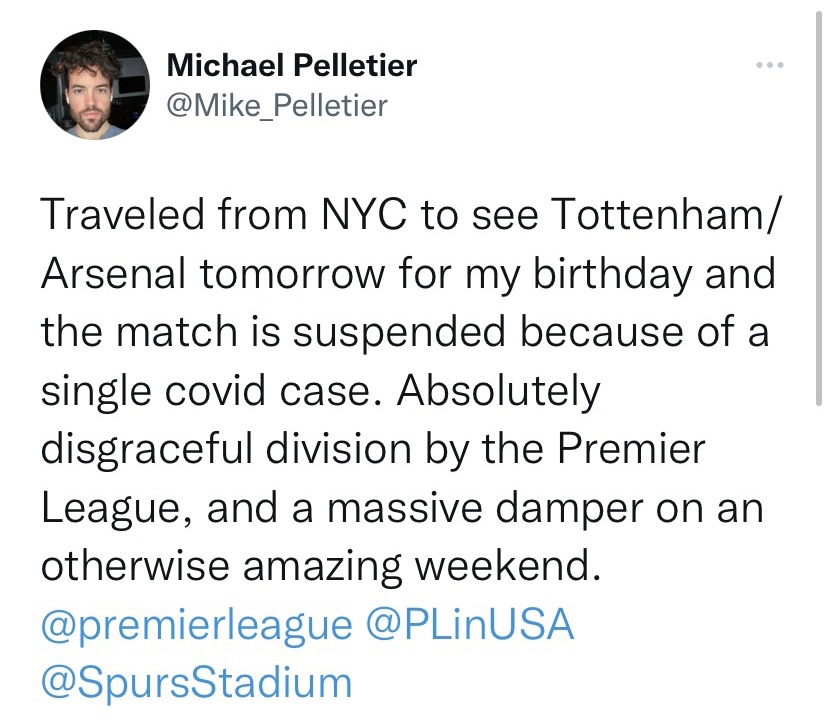The width and height of the screenshot is (828, 725).
Task: Open the @PLinUSA mention
Action: coord(469,625)
